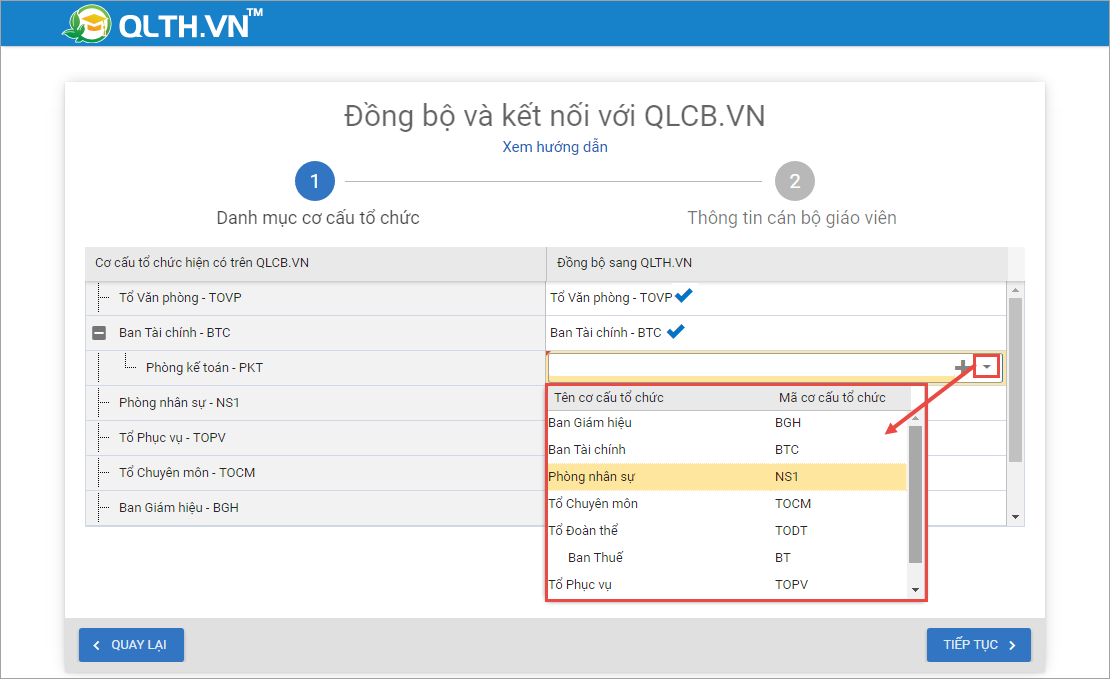Click the BGH code cell in dropdown
1110x679 pixels.
point(788,423)
